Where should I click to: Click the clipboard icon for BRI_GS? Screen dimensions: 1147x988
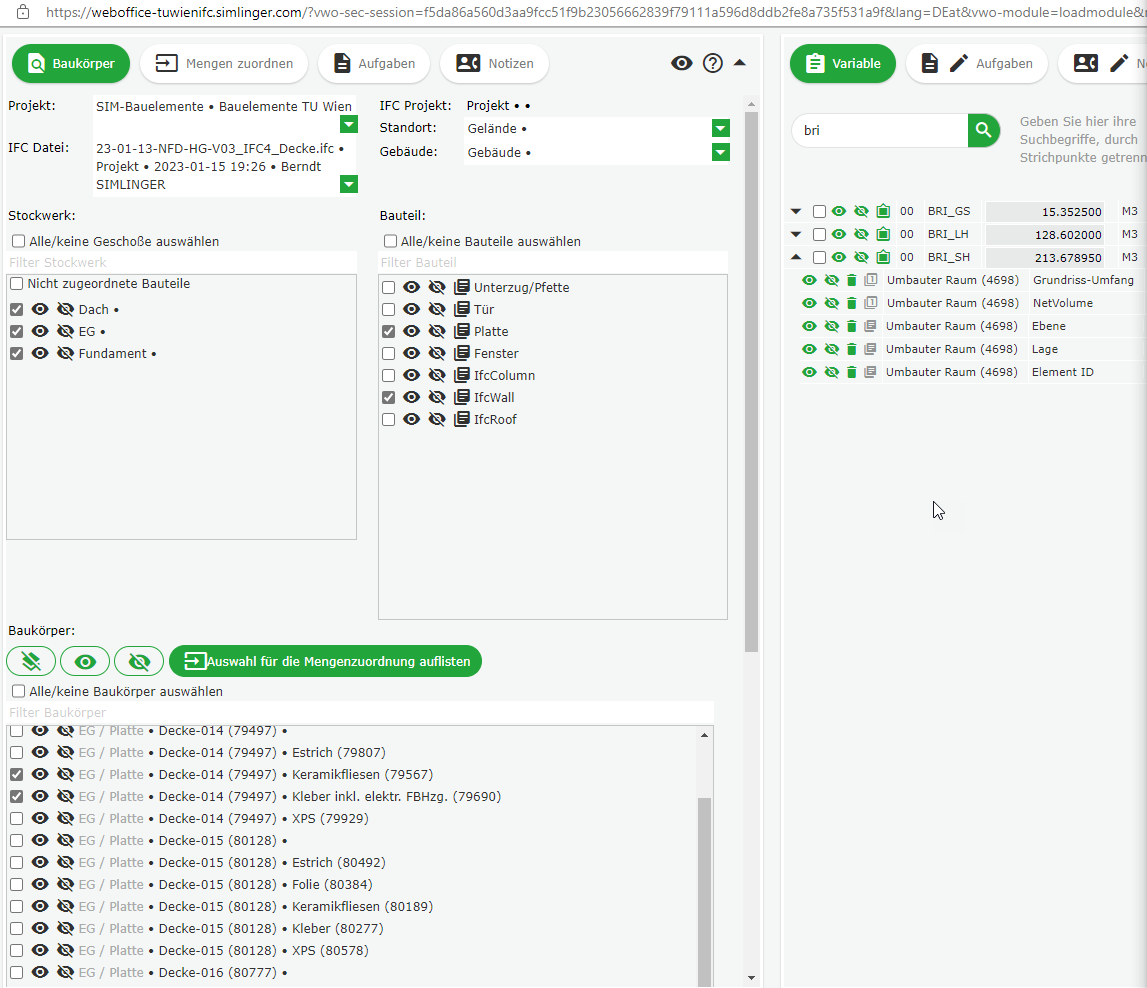pos(883,212)
